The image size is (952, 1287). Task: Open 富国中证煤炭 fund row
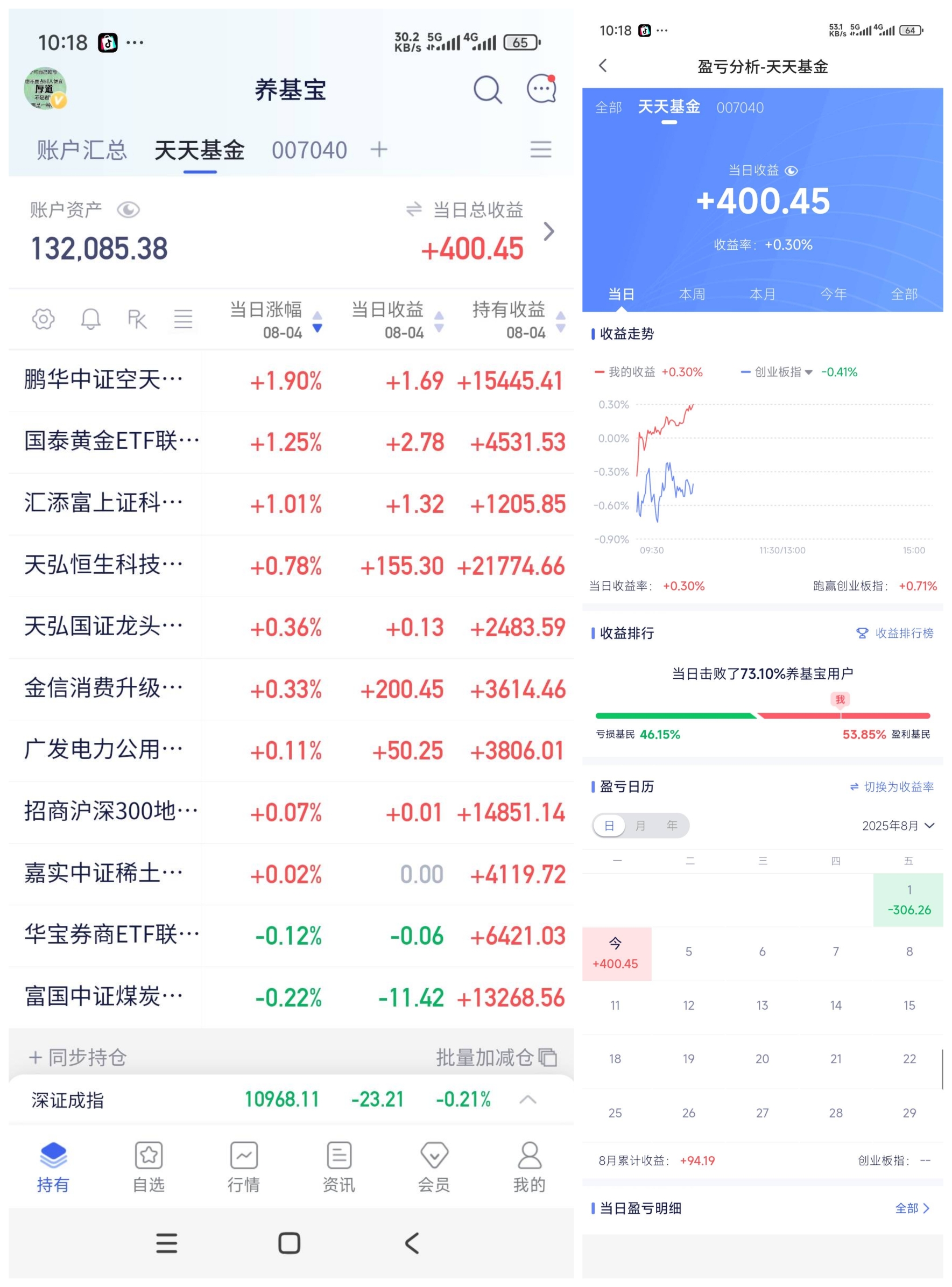pyautogui.click(x=291, y=997)
